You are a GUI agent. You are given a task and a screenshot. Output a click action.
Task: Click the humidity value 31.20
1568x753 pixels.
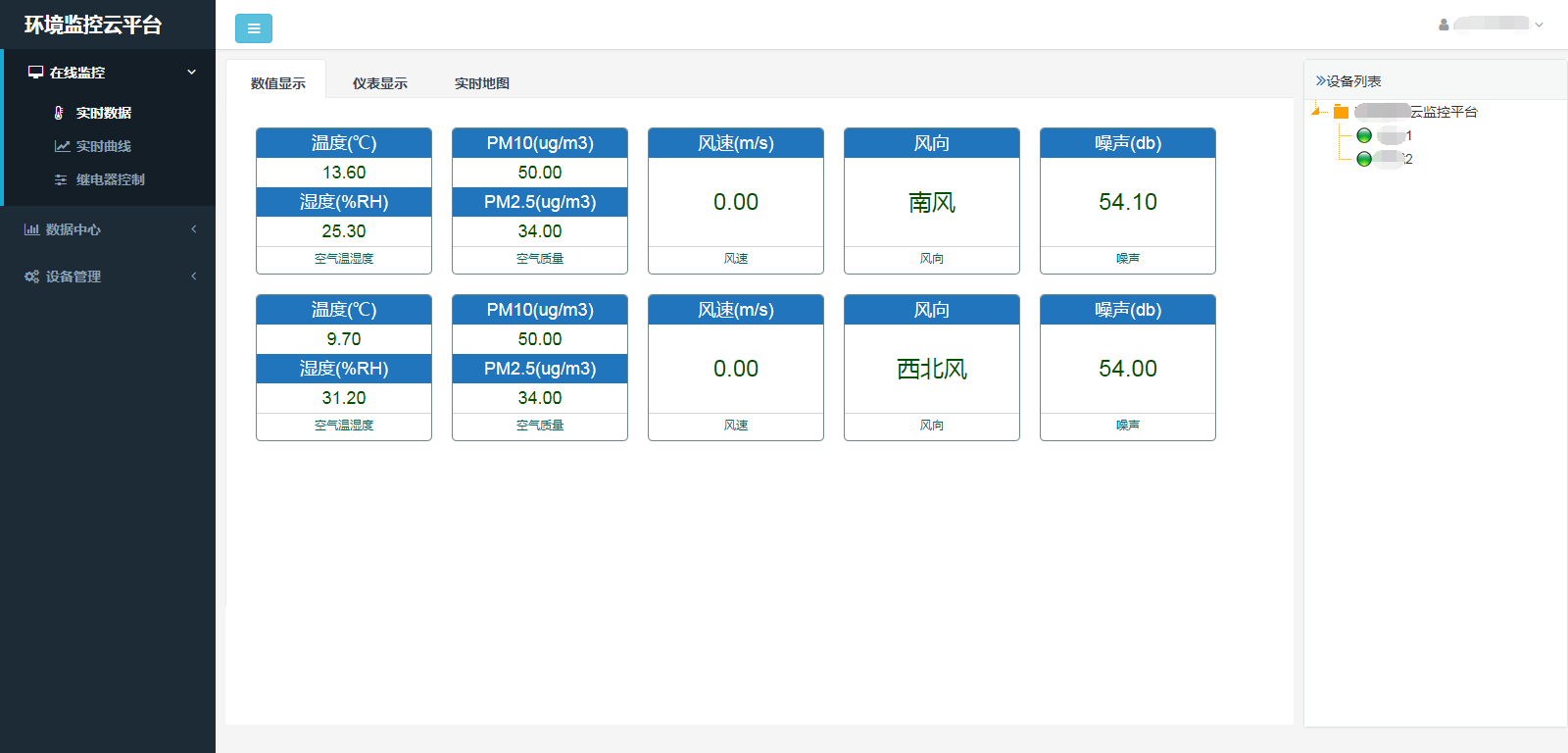click(x=344, y=398)
